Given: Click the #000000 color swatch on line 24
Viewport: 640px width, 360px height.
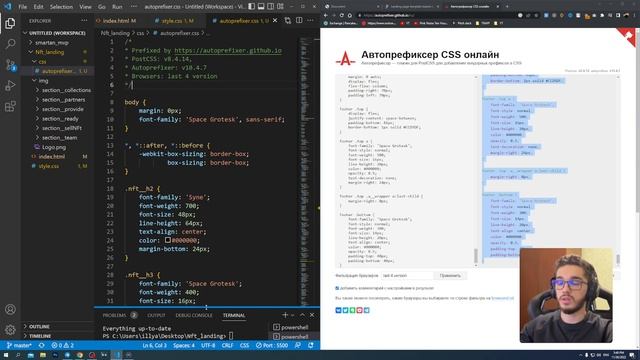Looking at the screenshot, I should pos(168,240).
